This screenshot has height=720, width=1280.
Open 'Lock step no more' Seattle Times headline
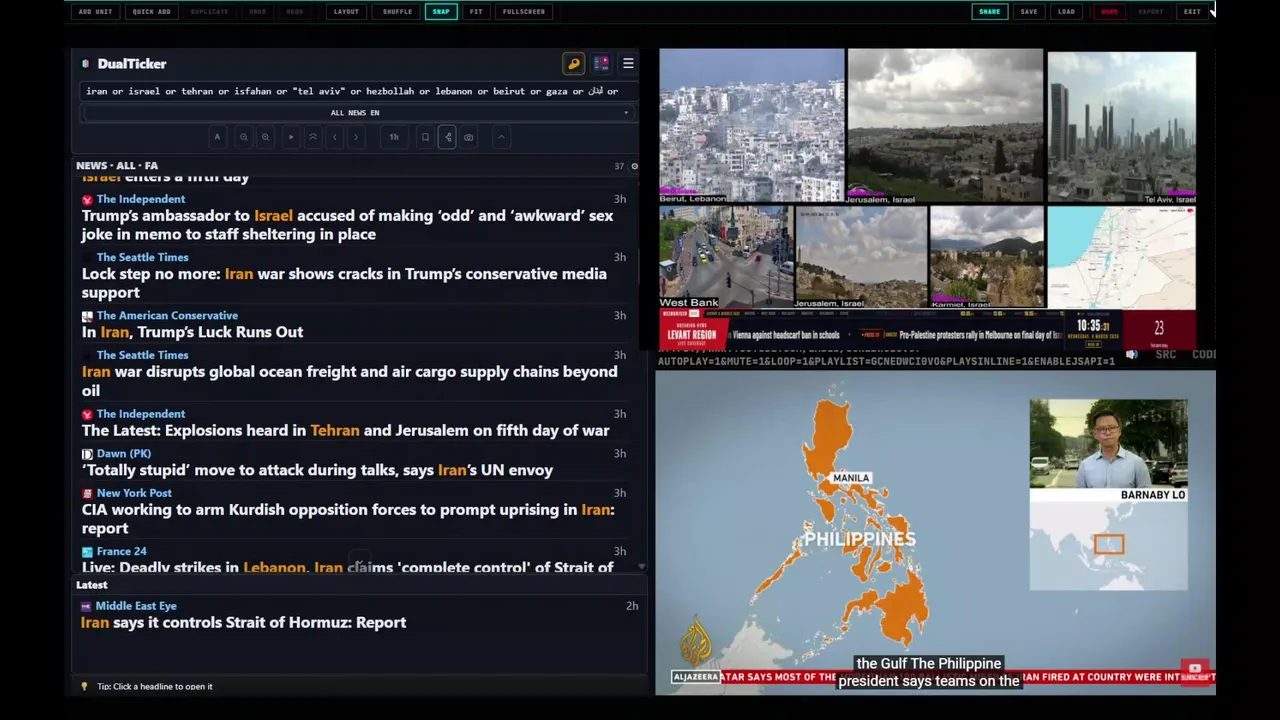(x=344, y=283)
